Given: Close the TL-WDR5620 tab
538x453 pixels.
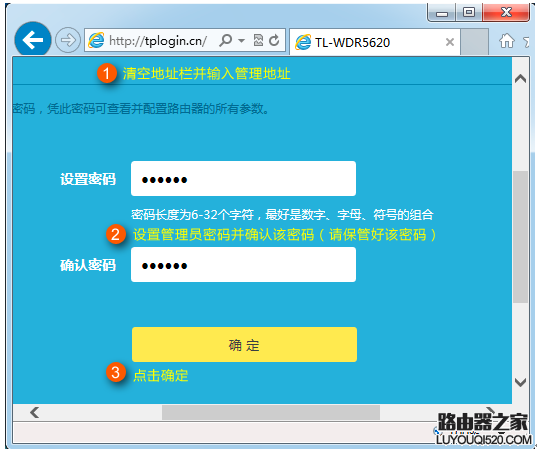Looking at the screenshot, I should tap(449, 42).
